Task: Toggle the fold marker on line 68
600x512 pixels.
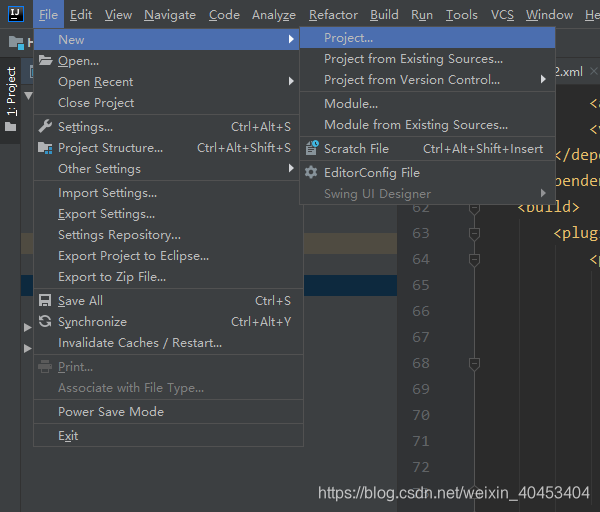Action: (x=474, y=364)
